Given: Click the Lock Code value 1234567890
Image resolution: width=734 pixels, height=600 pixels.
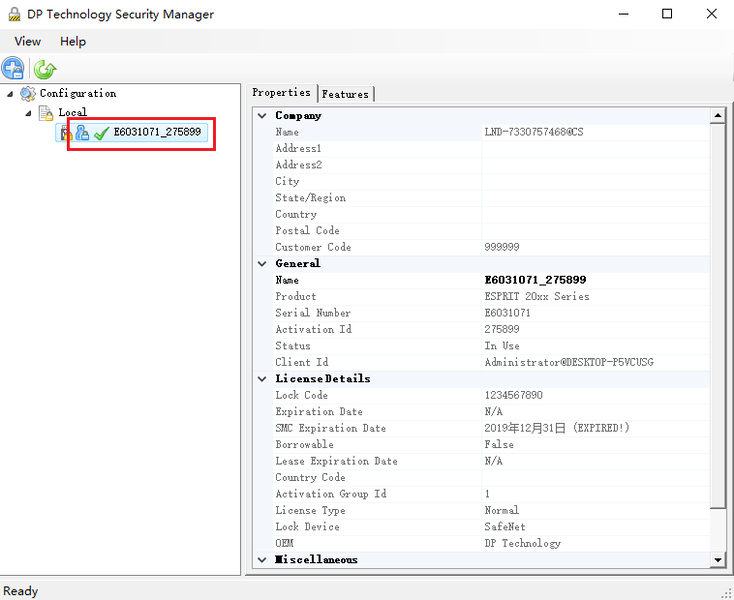Looking at the screenshot, I should tap(514, 395).
